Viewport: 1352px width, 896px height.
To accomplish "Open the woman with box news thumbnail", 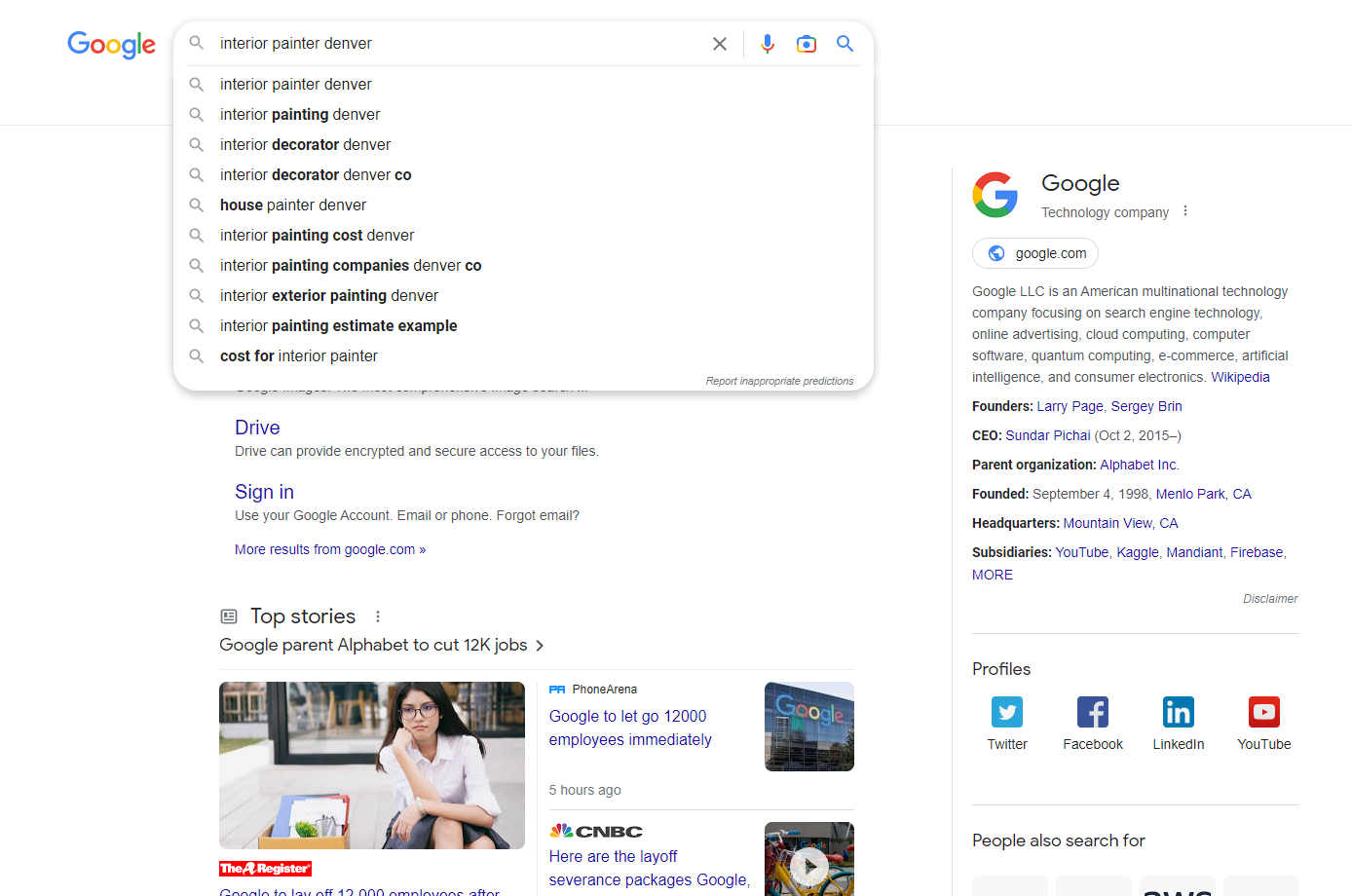I will click(x=372, y=765).
